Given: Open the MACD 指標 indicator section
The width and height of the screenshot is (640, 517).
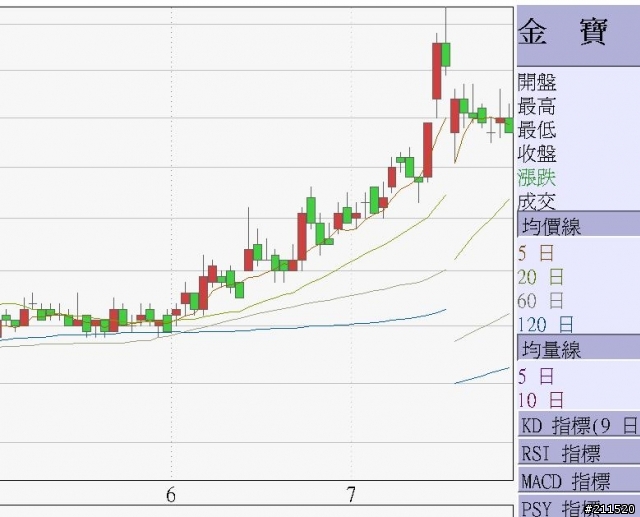Looking at the screenshot, I should pos(579,480).
